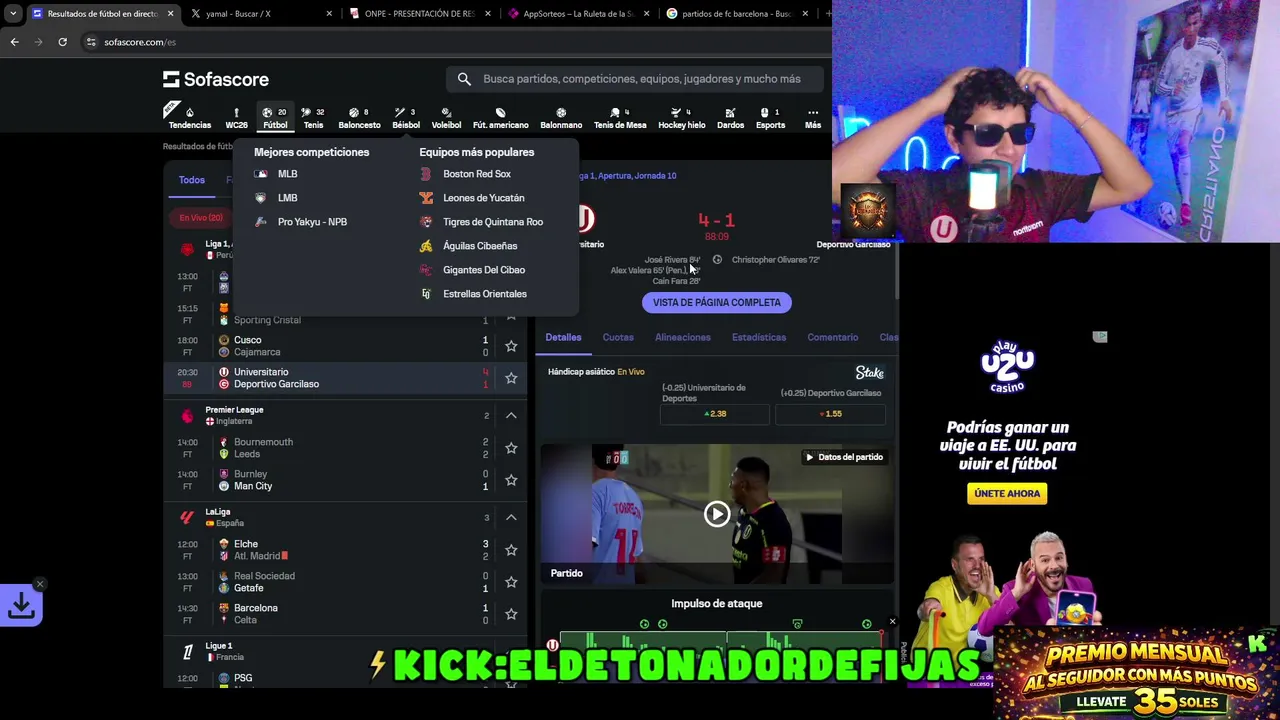Switch to the Detalles tab
Image resolution: width=1280 pixels, height=720 pixels.
coord(563,337)
